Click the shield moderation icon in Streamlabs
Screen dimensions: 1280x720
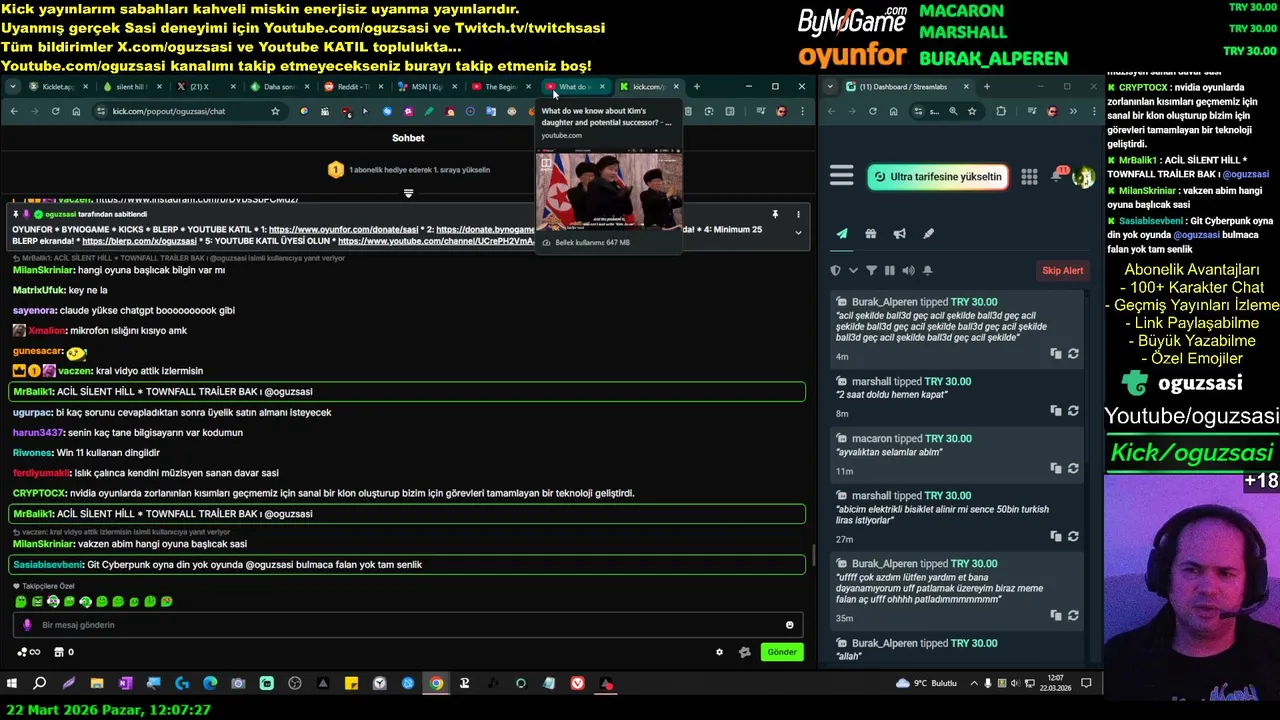[x=836, y=270]
